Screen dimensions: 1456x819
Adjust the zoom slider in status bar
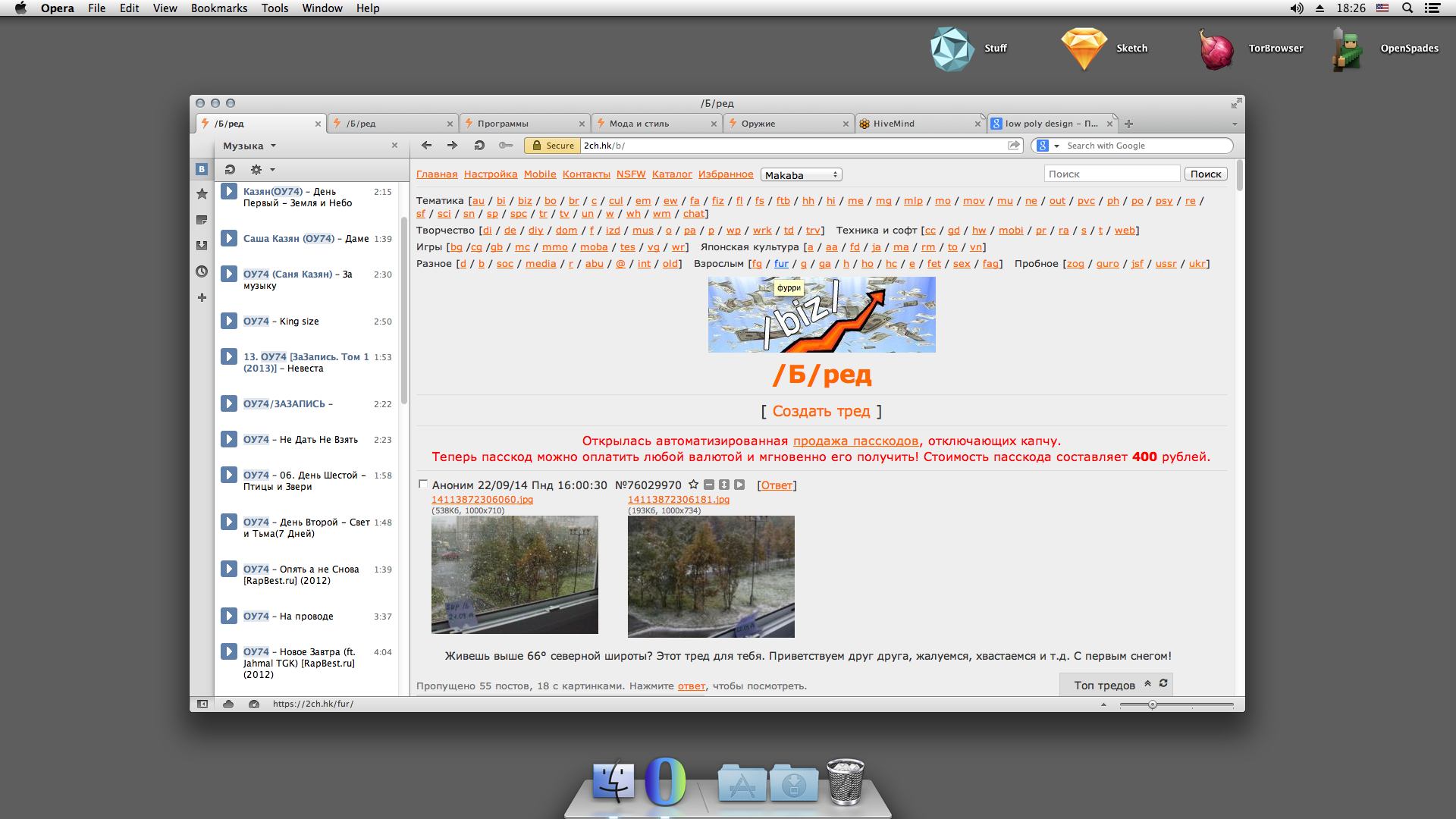[1153, 704]
